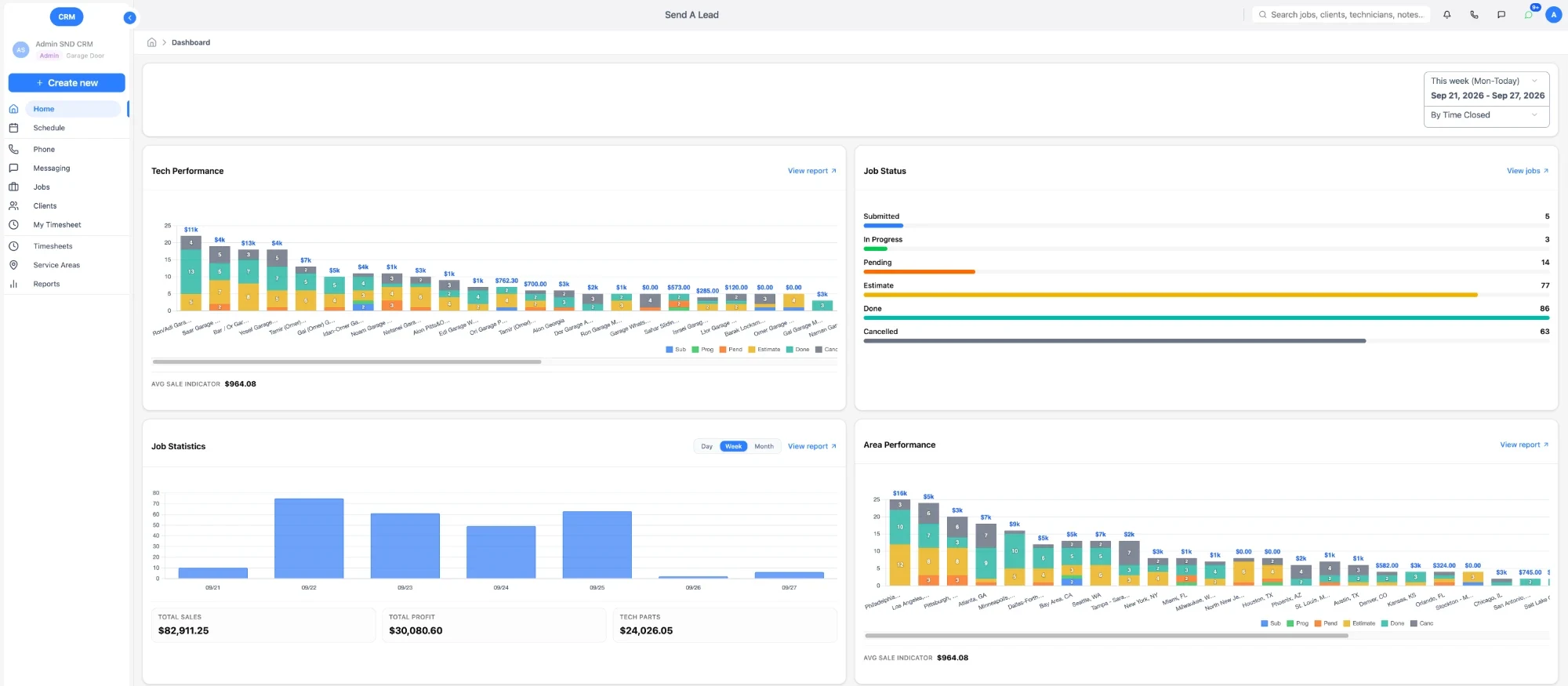This screenshot has height=686, width=1568.
Task: Open Clients in the sidebar menu
Action: coord(45,206)
